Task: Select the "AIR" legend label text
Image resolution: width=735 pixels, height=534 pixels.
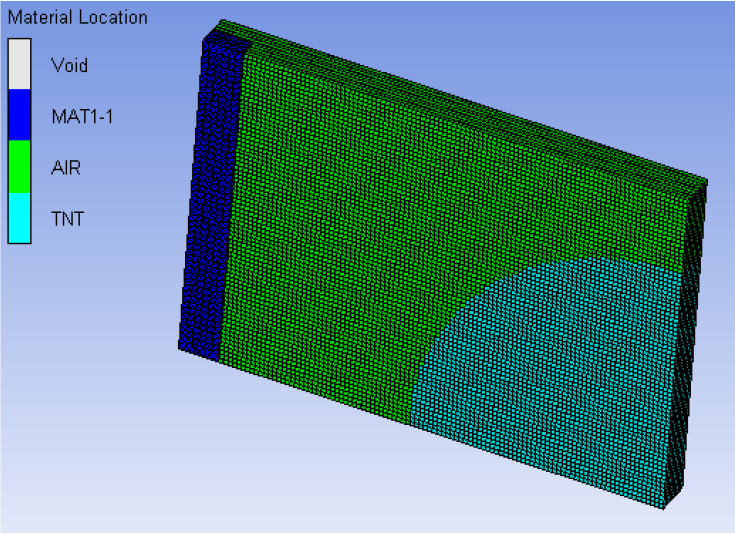Action: click(66, 168)
